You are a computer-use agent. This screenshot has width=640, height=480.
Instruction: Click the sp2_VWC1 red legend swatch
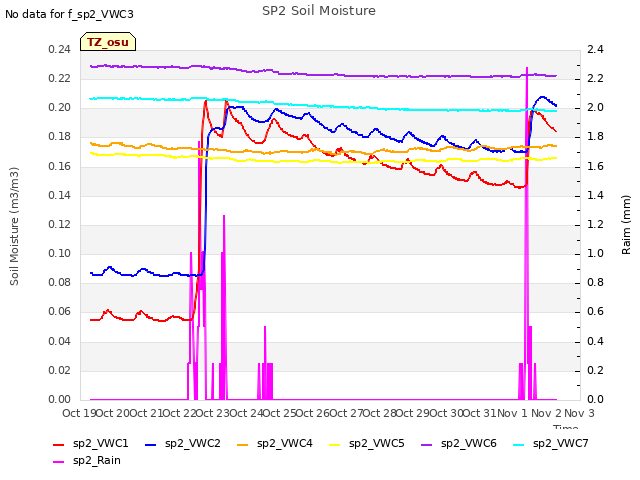coord(59,445)
